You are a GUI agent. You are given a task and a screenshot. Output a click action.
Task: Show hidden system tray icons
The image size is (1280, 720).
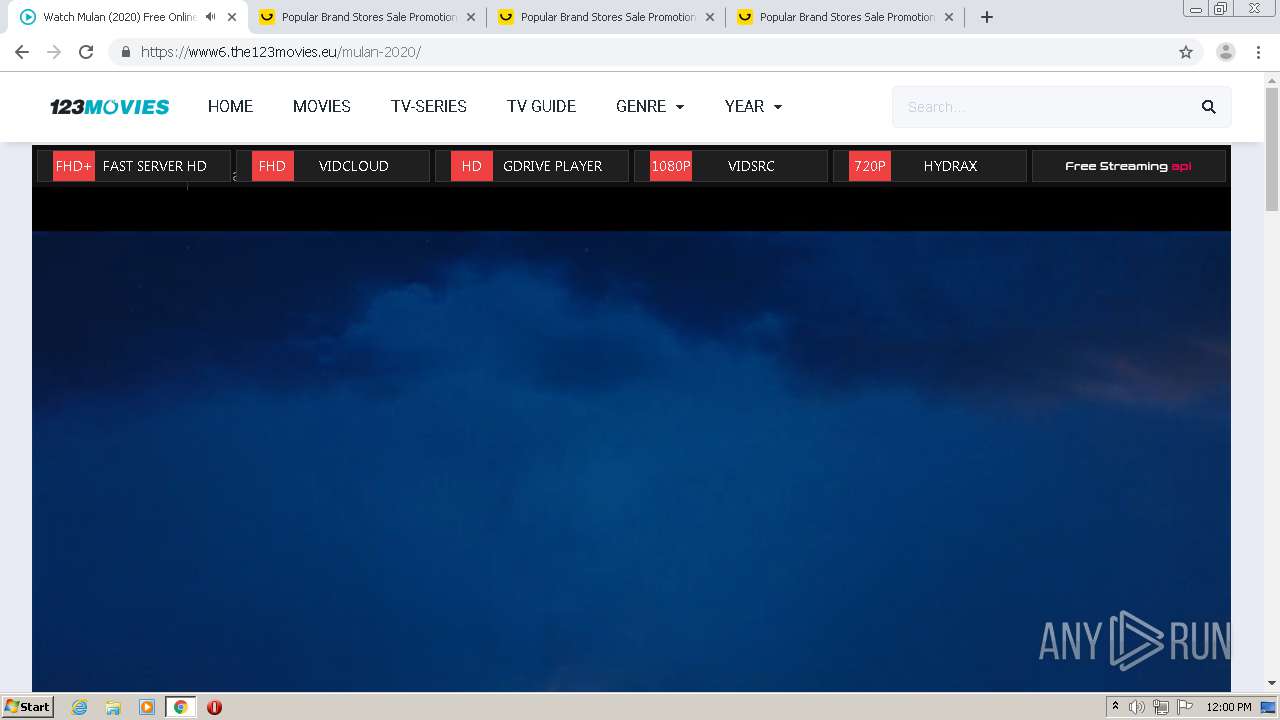point(1115,707)
